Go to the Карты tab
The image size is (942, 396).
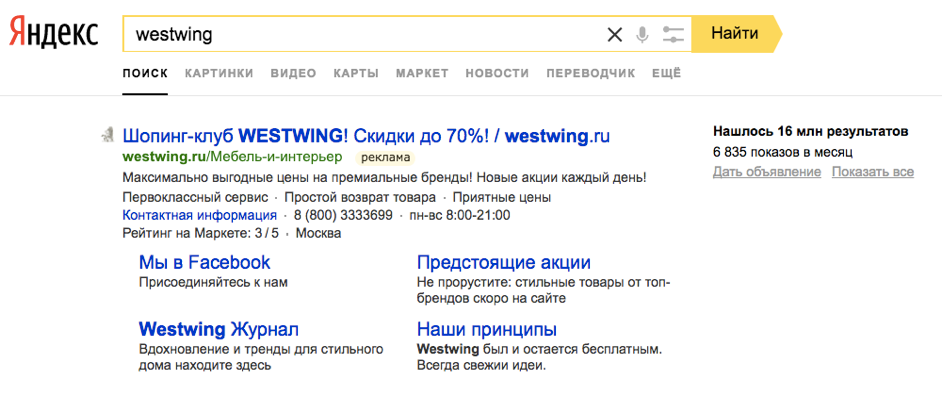(x=356, y=73)
